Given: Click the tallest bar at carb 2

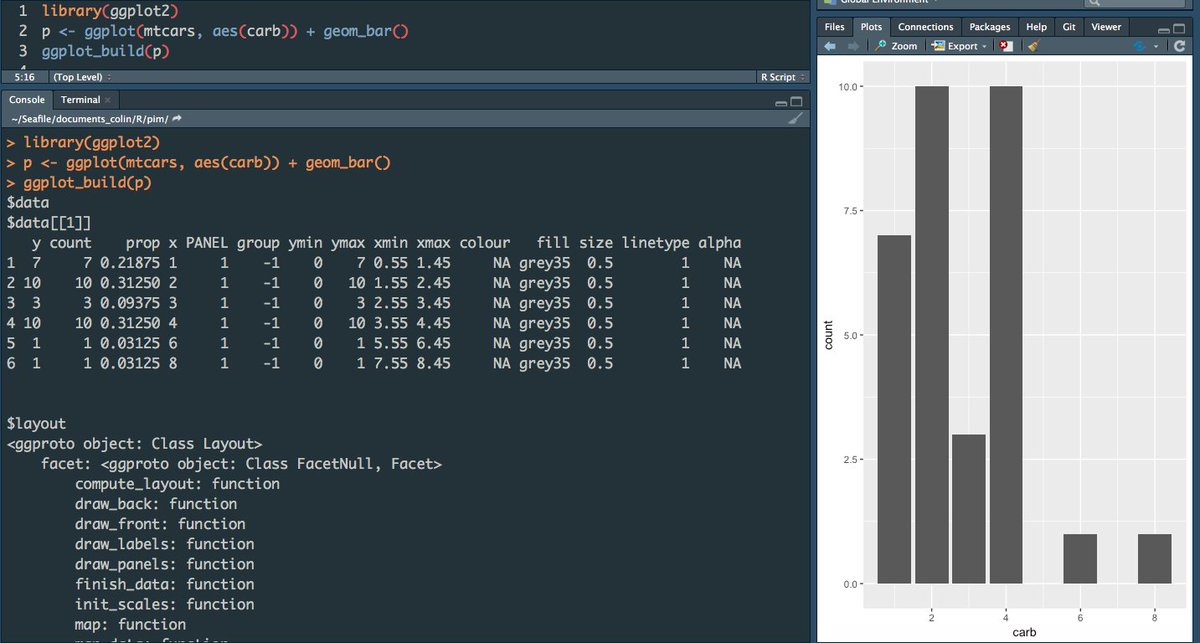Looking at the screenshot, I should [x=931, y=335].
